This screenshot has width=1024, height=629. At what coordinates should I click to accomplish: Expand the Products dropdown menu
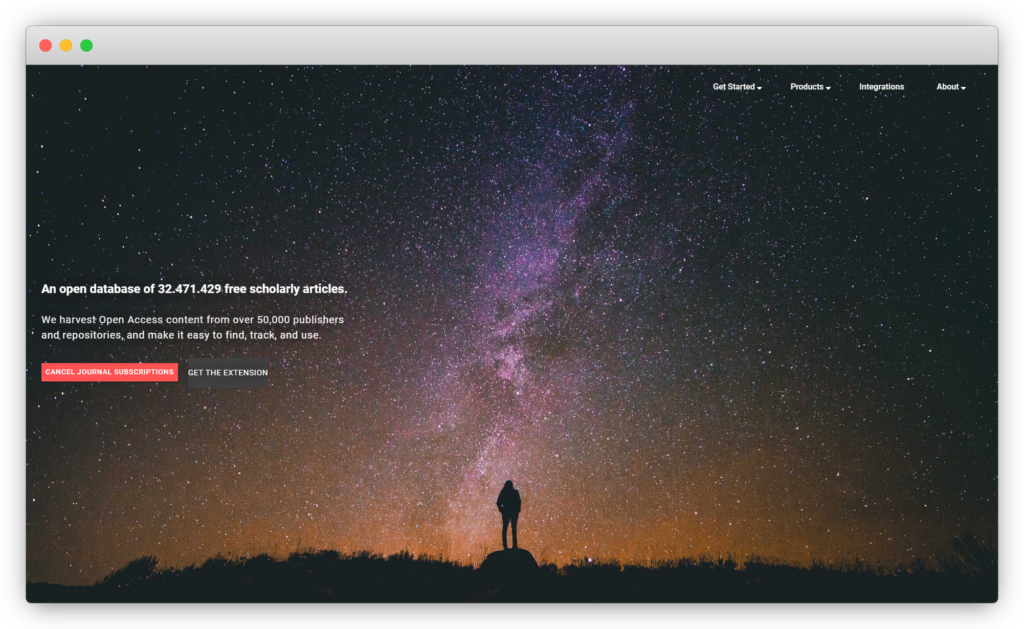tap(810, 87)
